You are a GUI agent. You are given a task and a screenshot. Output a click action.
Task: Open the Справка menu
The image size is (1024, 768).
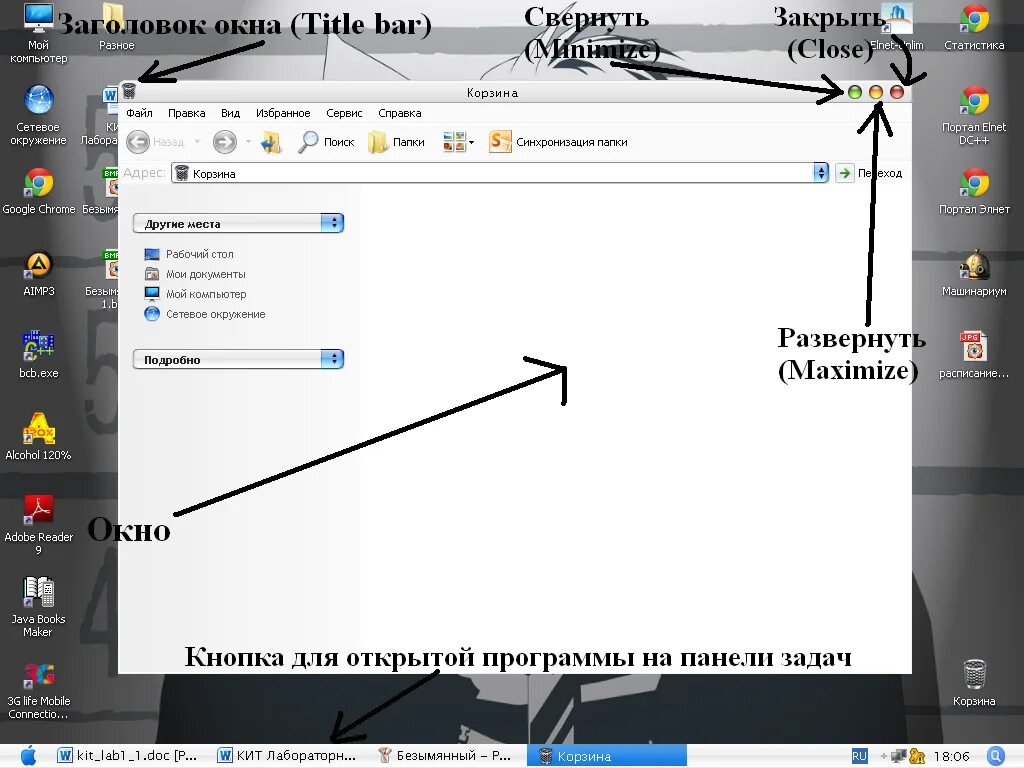tap(399, 113)
